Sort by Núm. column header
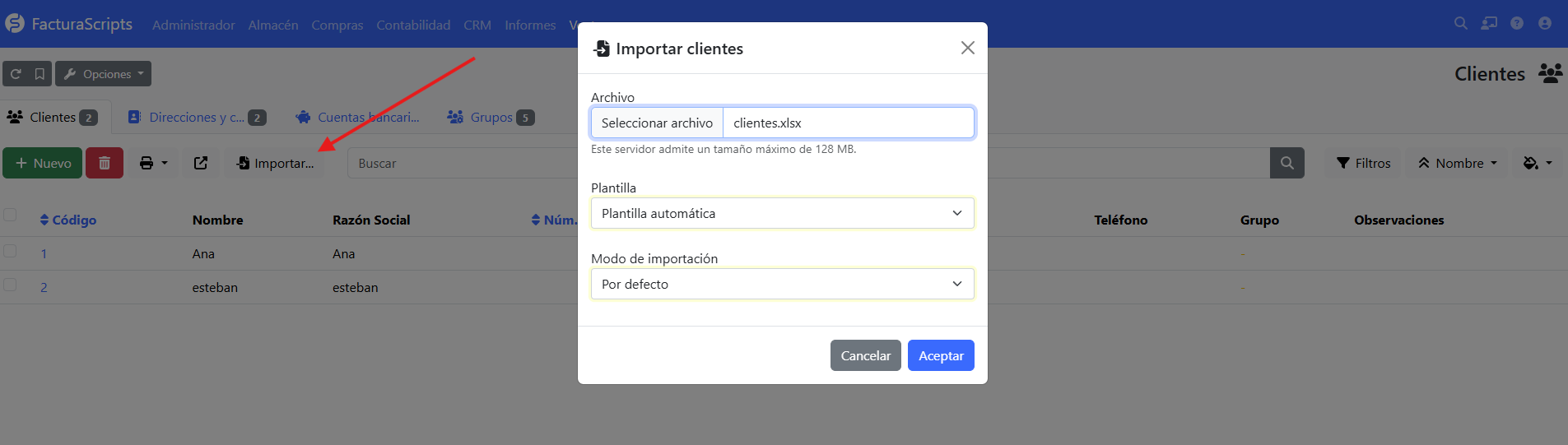The height and width of the screenshot is (445, 1568). (x=554, y=220)
